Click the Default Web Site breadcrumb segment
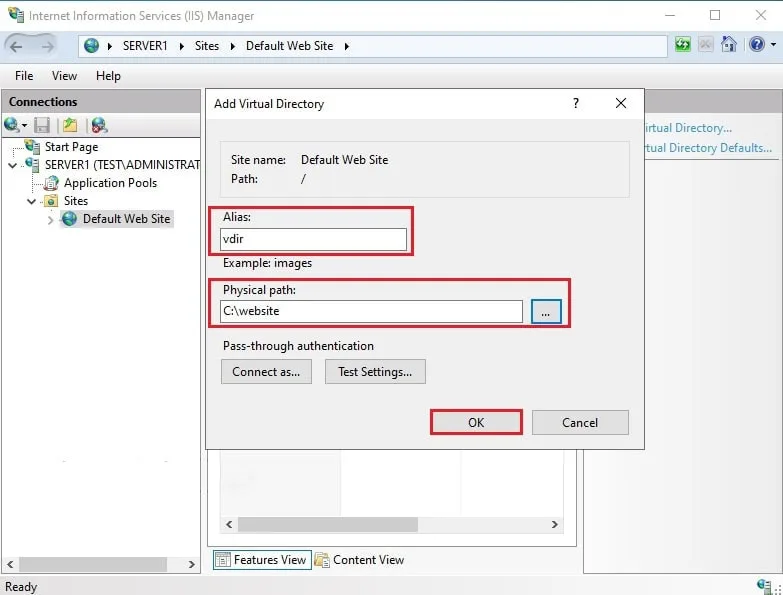This screenshot has height=595, width=783. click(289, 46)
